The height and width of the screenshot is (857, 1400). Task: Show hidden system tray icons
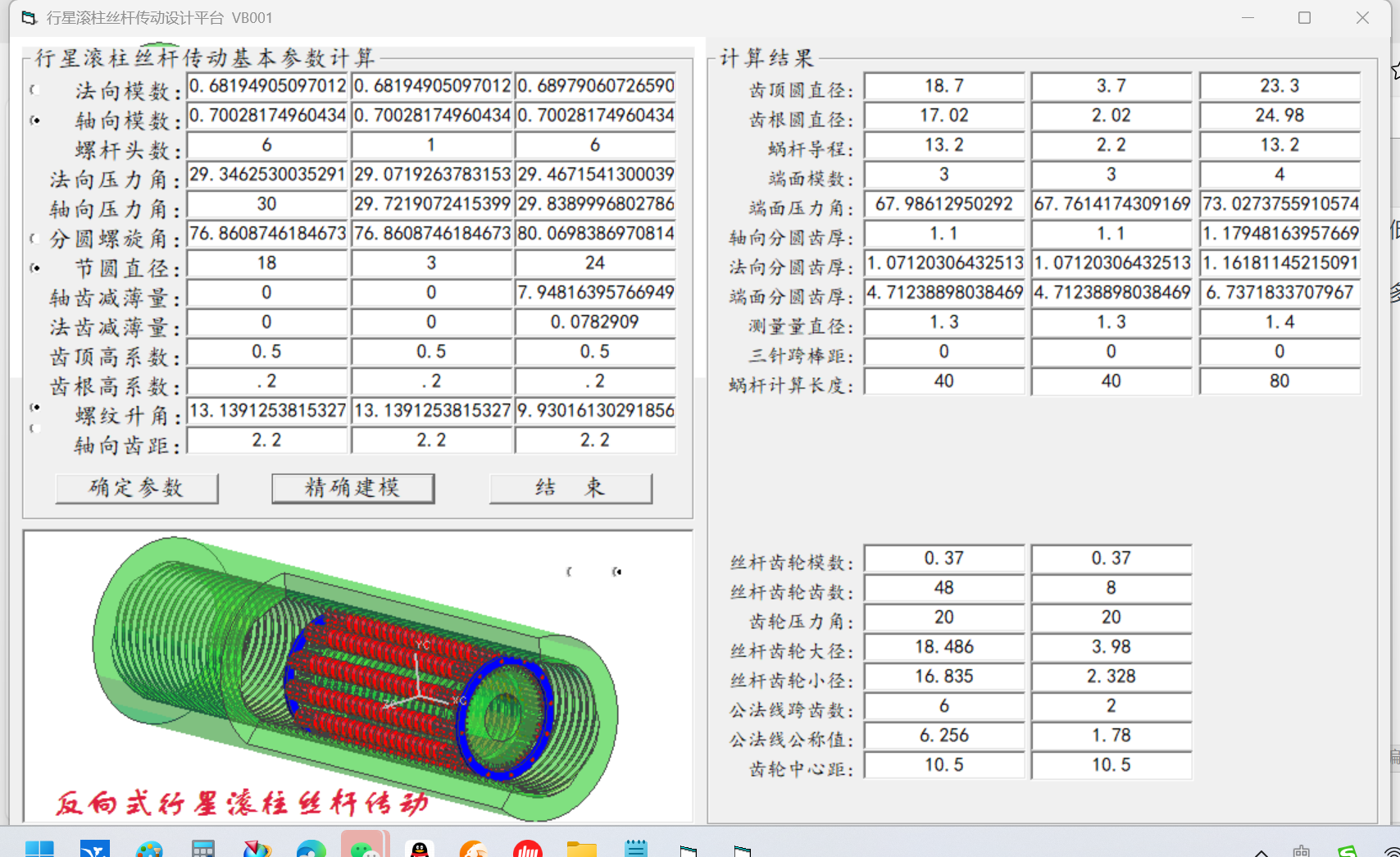(x=1261, y=852)
